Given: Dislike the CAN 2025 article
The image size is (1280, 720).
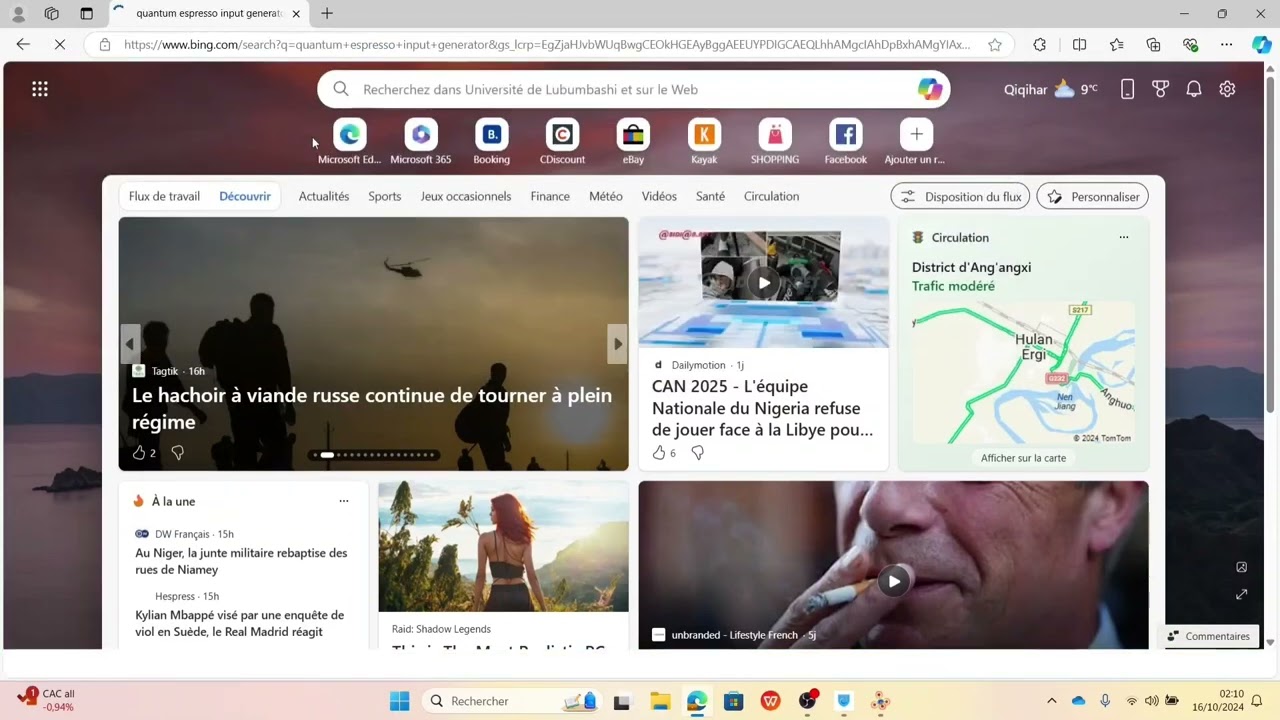Looking at the screenshot, I should click(x=698, y=453).
